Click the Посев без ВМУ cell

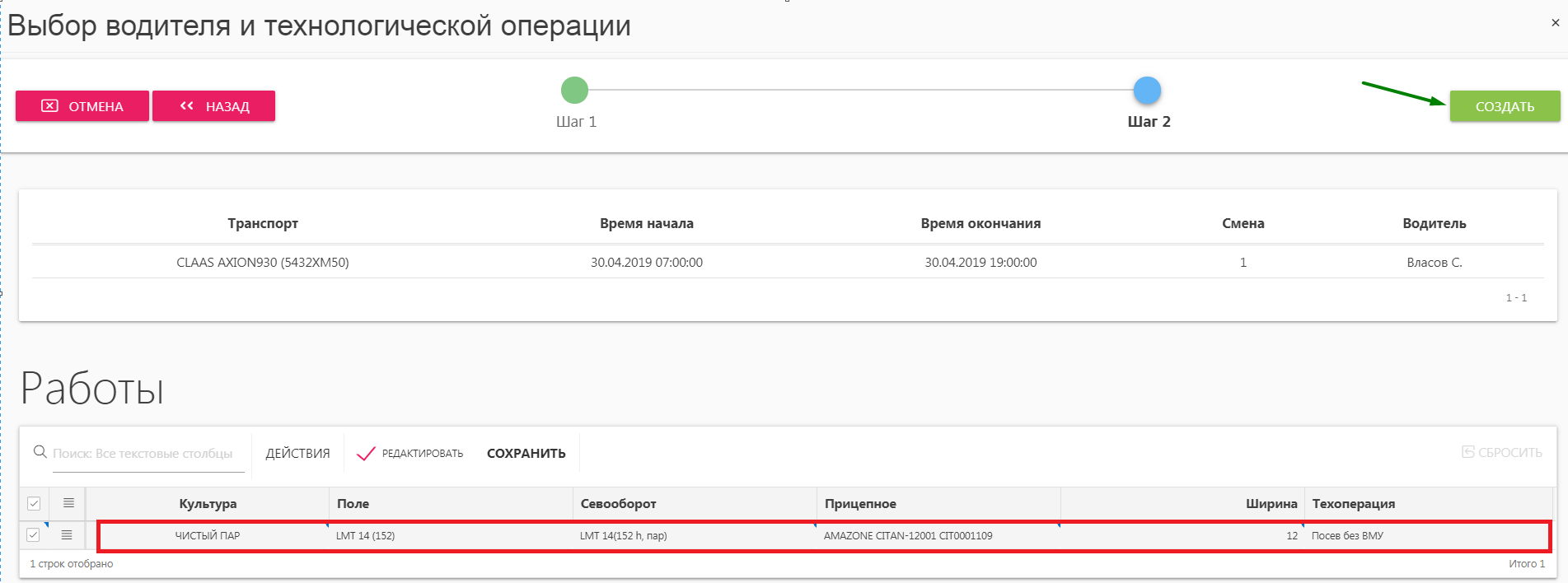1428,536
